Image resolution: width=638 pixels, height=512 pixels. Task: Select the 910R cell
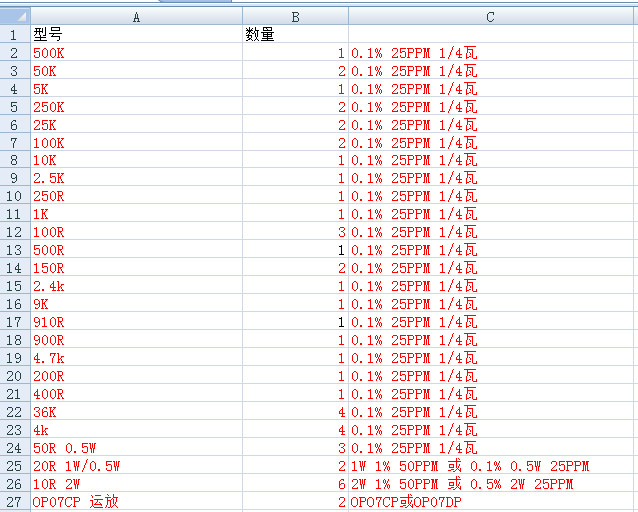[136, 322]
